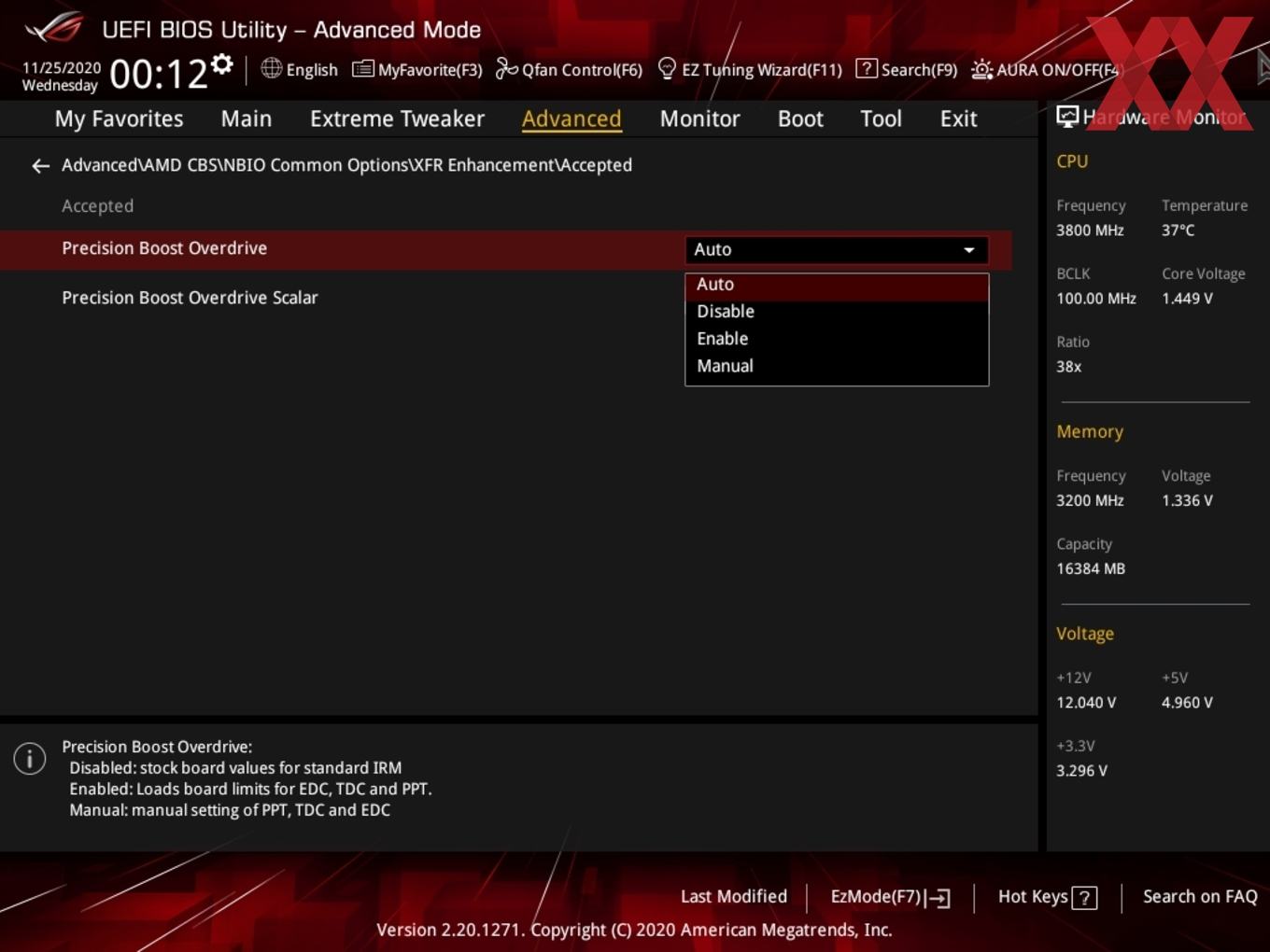1270x952 pixels.
Task: Click the Qfan Control fan icon
Action: [x=506, y=68]
